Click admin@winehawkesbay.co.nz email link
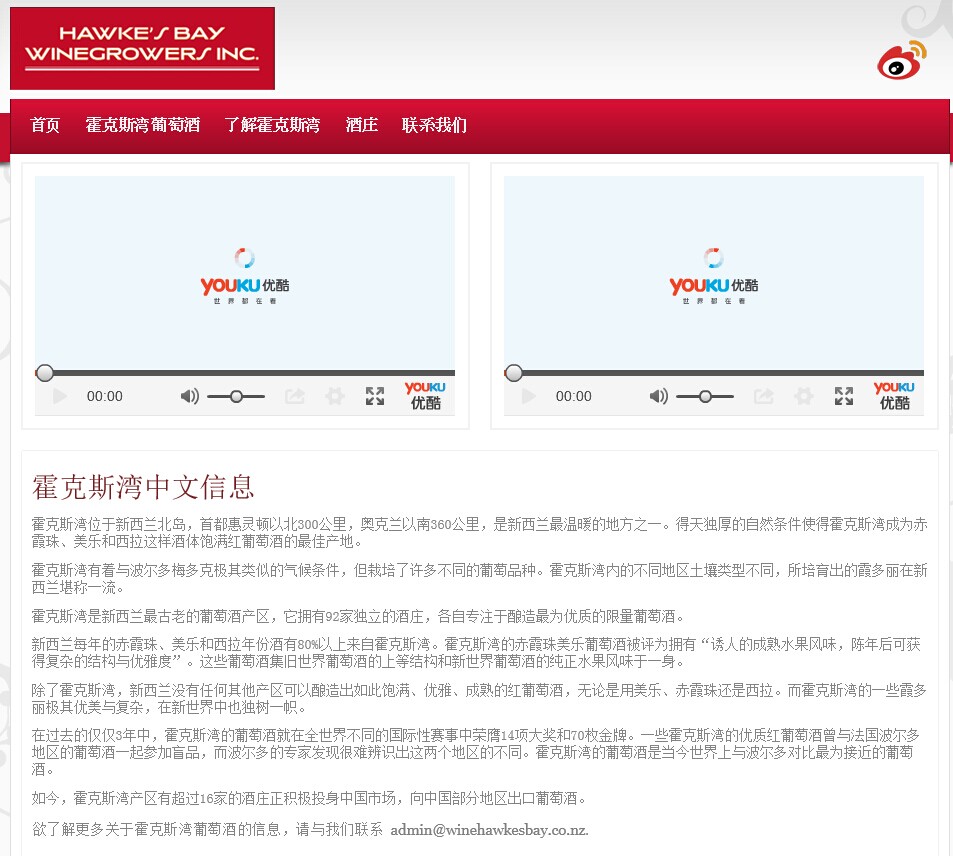 tap(489, 830)
